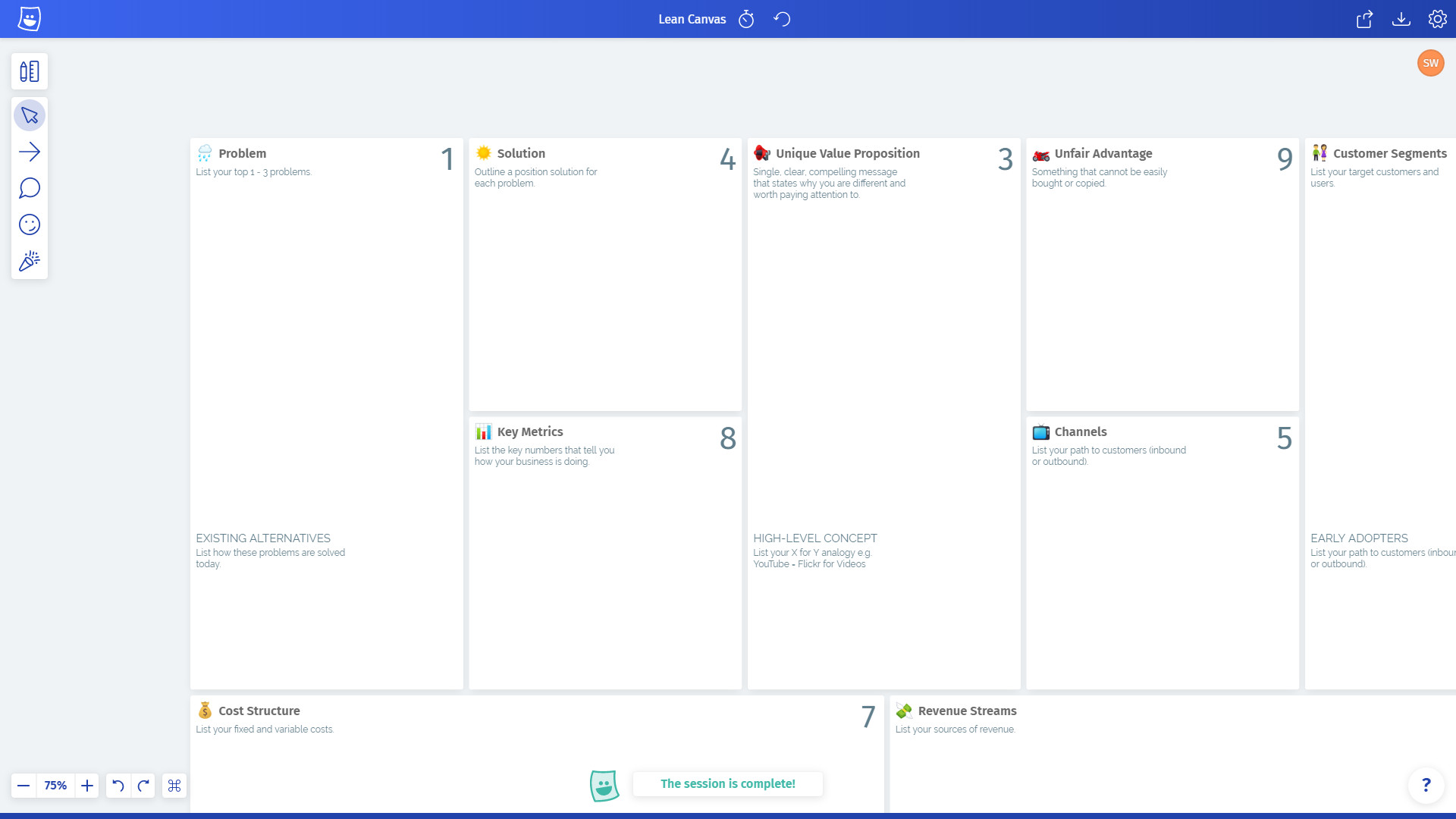Click the Customer Segments heading
The image size is (1456, 819).
(1389, 153)
